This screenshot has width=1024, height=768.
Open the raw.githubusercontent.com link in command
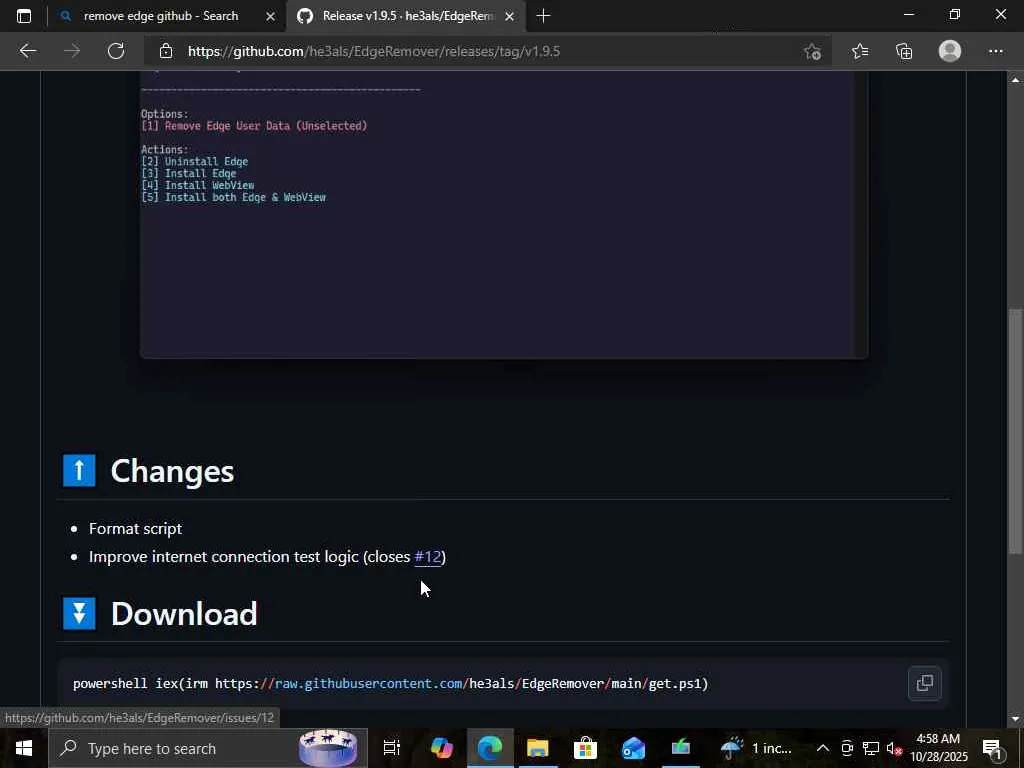369,683
